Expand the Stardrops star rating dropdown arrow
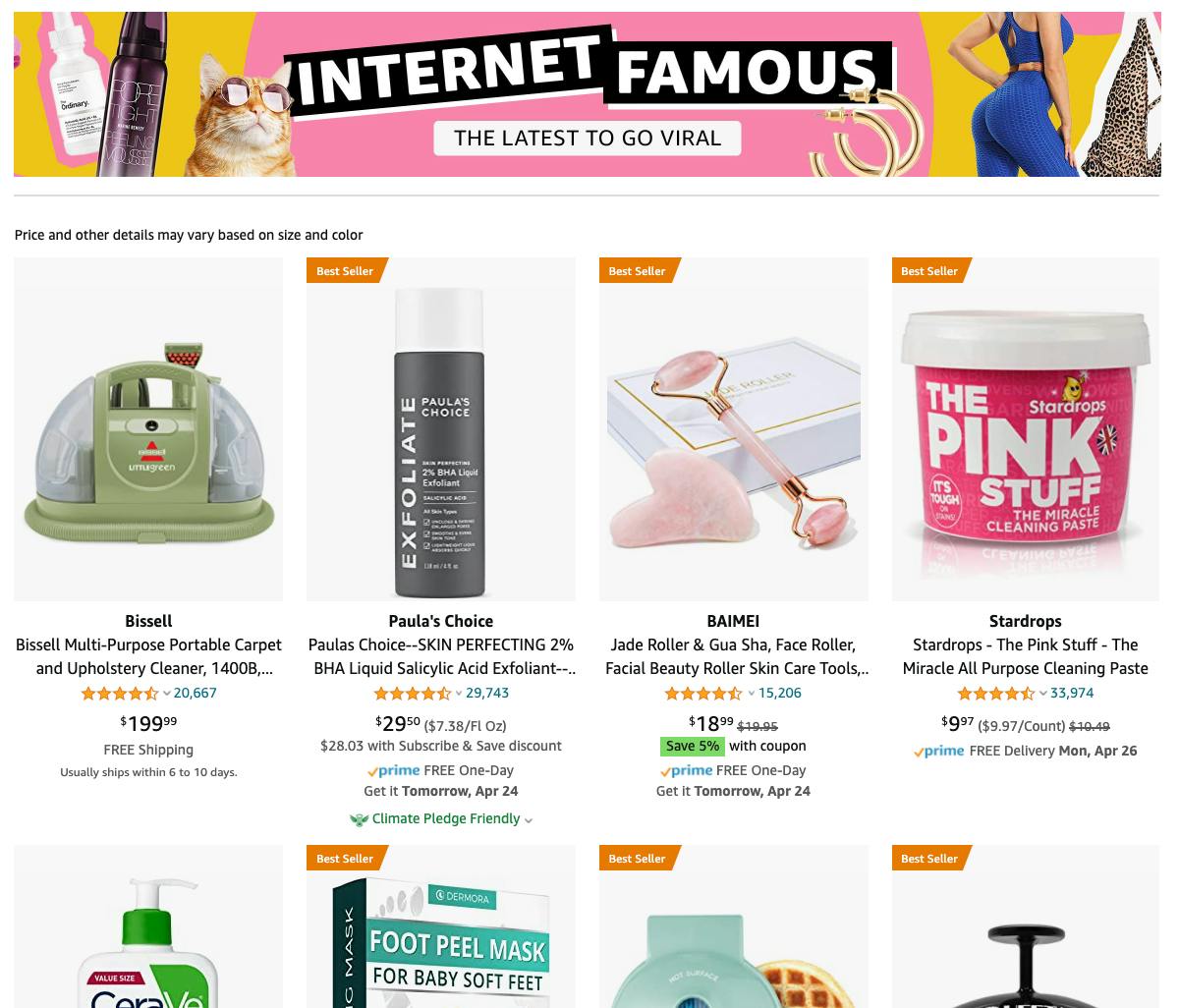Screen dimensions: 1179x1008 click(1042, 694)
